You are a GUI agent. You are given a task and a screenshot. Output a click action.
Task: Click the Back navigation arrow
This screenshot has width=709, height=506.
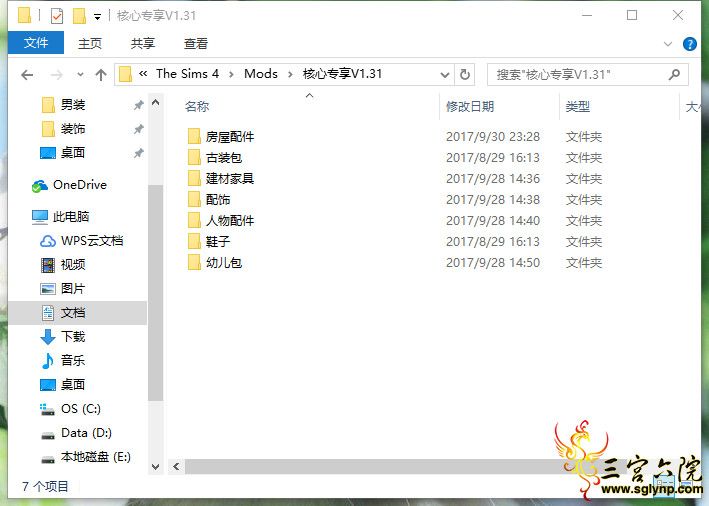click(27, 75)
